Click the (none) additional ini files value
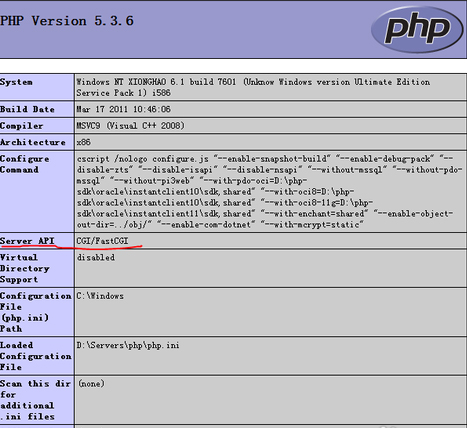The image size is (467, 428). click(91, 383)
